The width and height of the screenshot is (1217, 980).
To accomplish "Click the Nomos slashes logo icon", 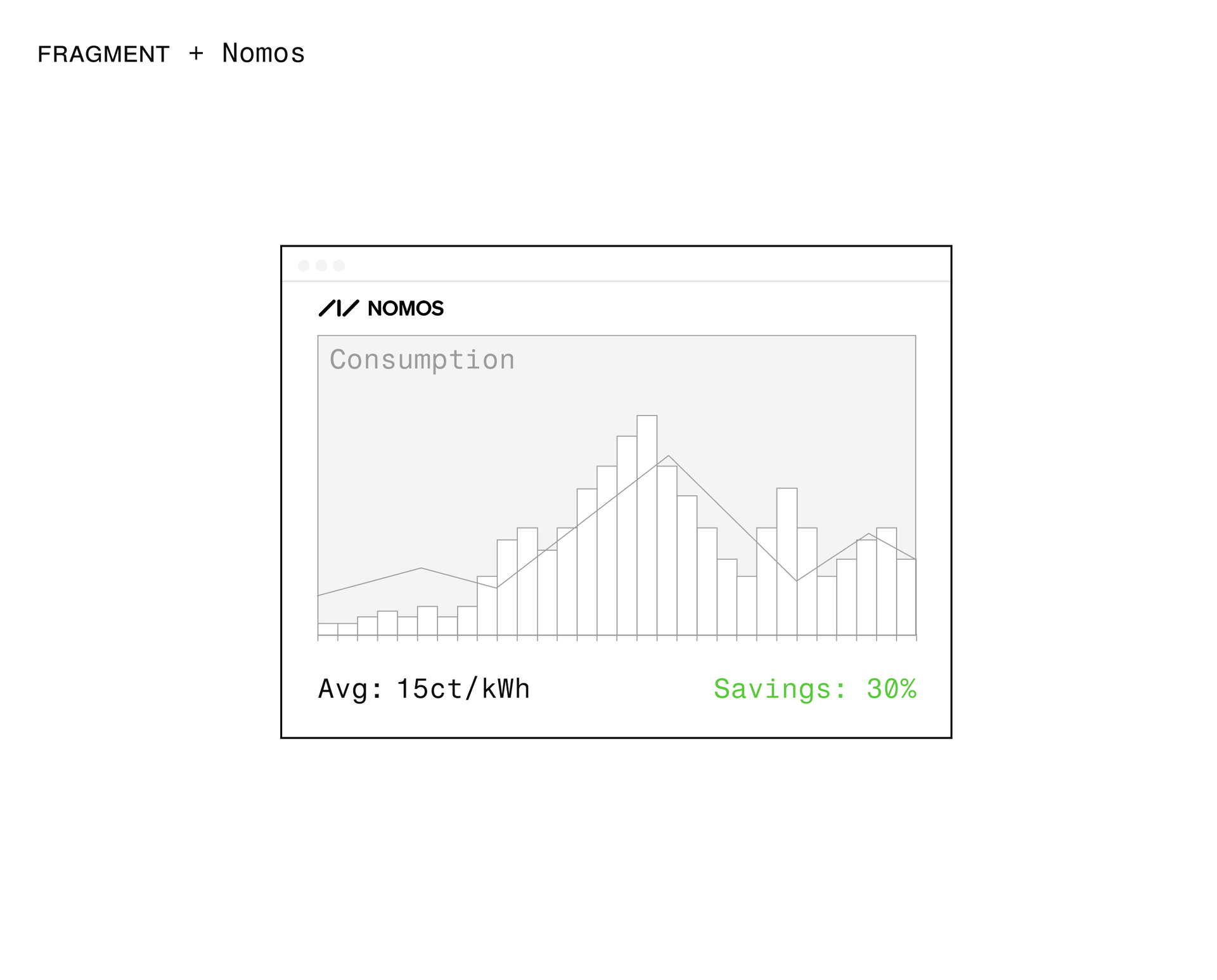I will pyautogui.click(x=338, y=308).
